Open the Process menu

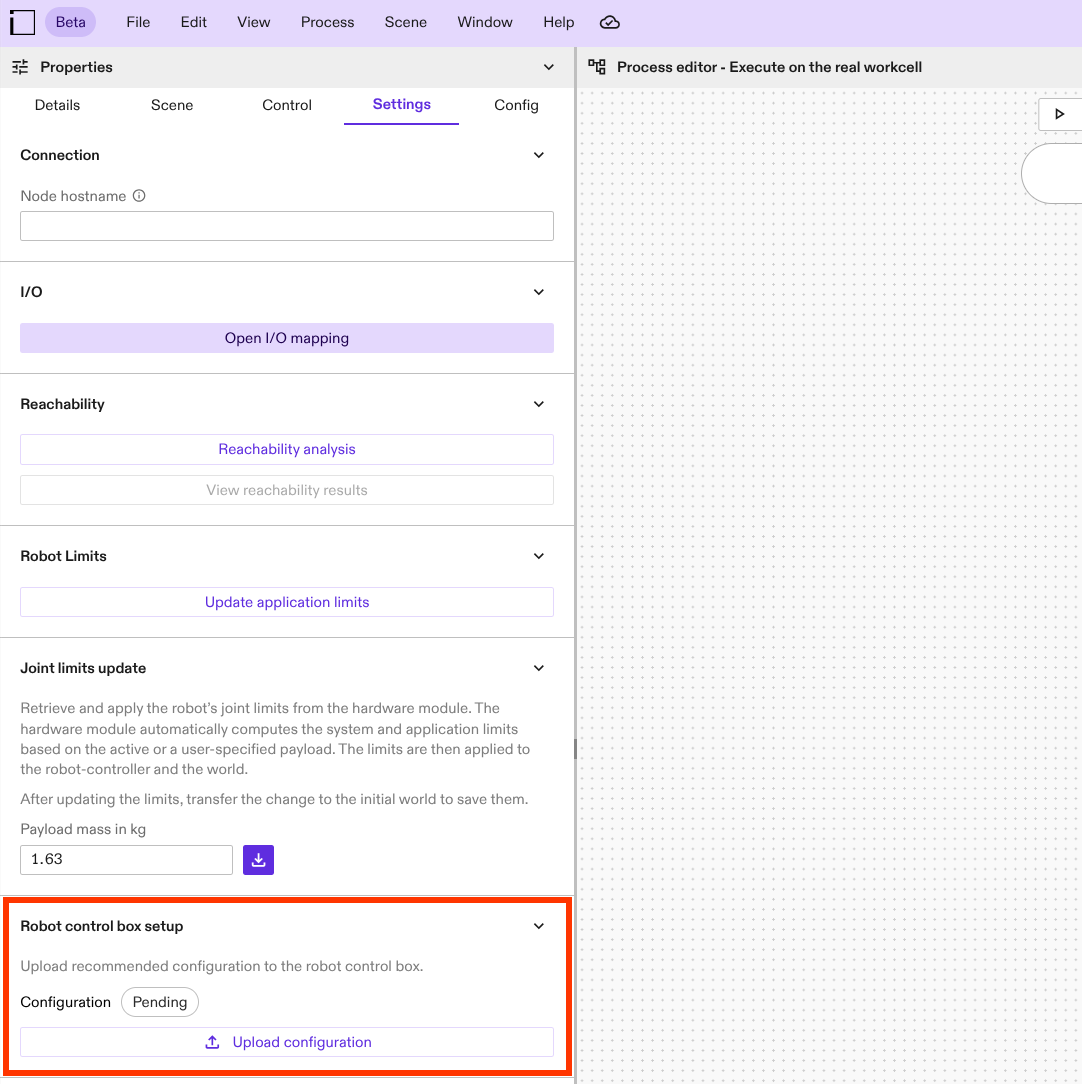(x=327, y=22)
